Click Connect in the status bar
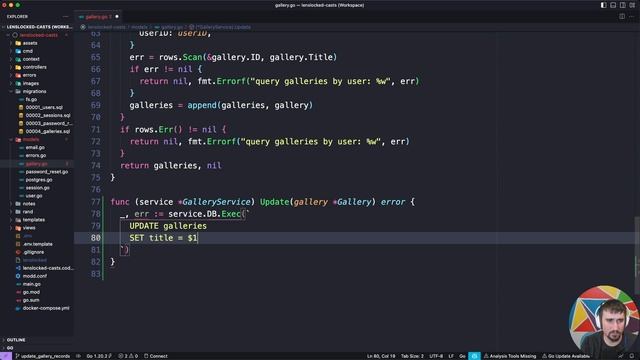Viewport: 640px width, 360px height. coord(156,356)
